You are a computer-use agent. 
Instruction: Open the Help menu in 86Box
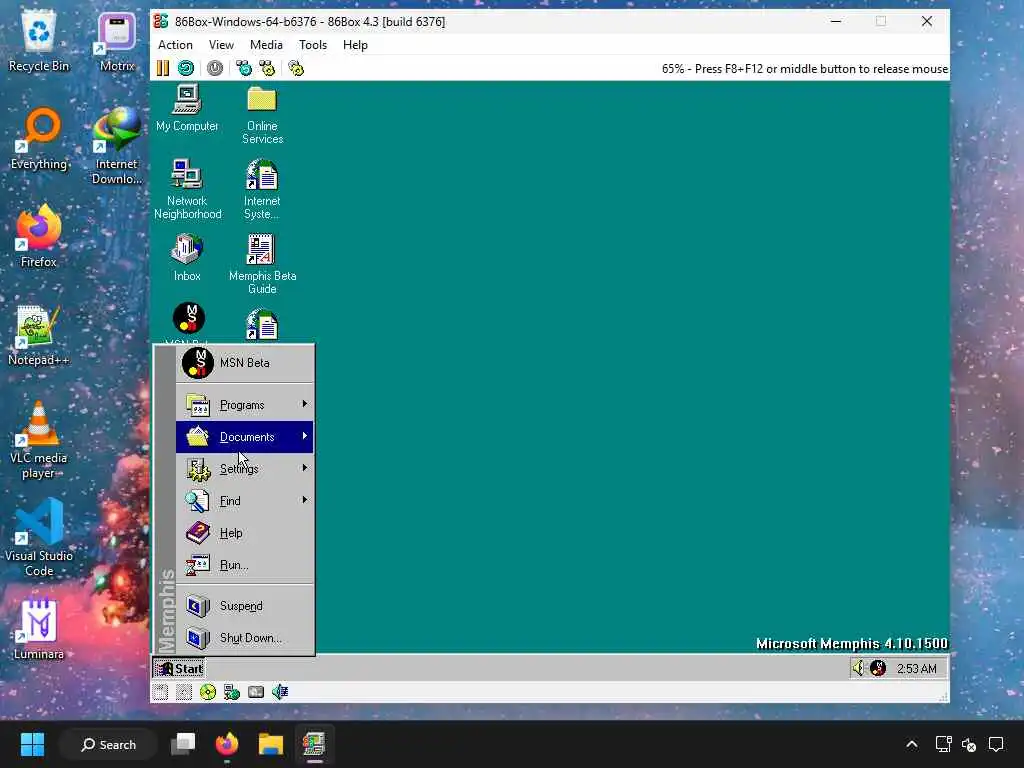point(355,45)
